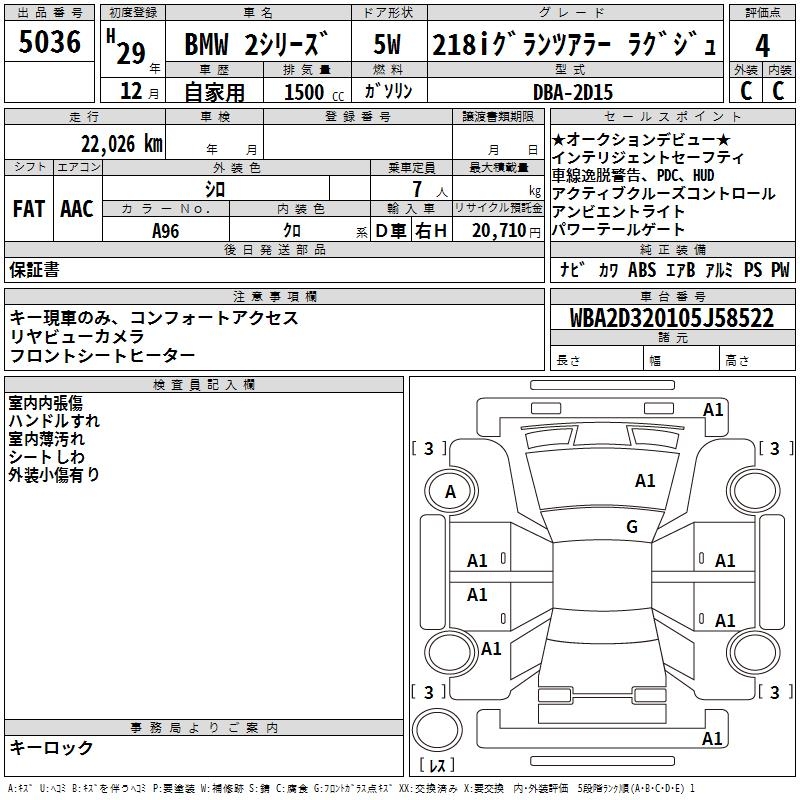800x800 pixels.
Task: Select the grade 218iグランツアラー ラグジュ
Action: pyautogui.click(x=575, y=44)
